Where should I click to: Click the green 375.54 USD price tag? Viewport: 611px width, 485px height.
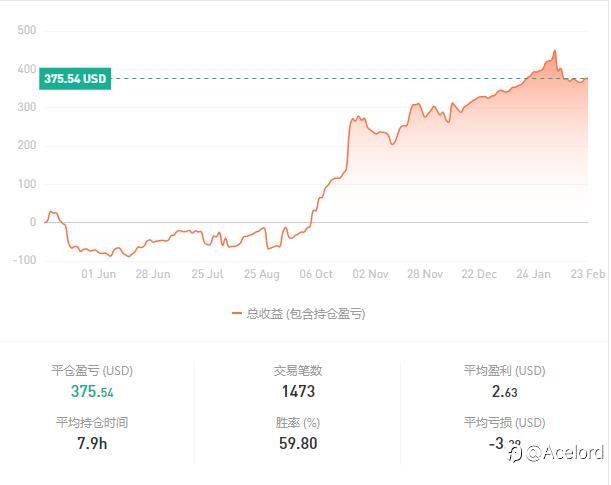pos(75,78)
